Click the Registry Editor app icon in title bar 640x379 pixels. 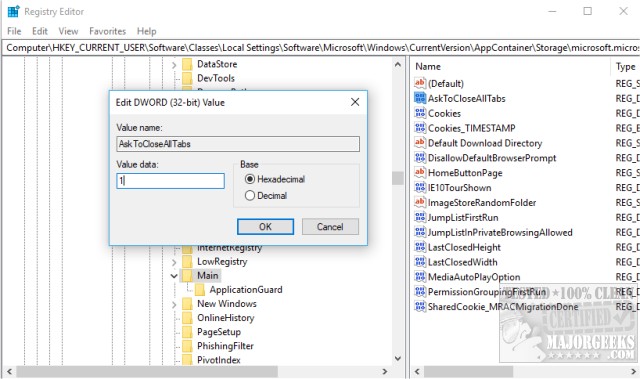[13, 11]
